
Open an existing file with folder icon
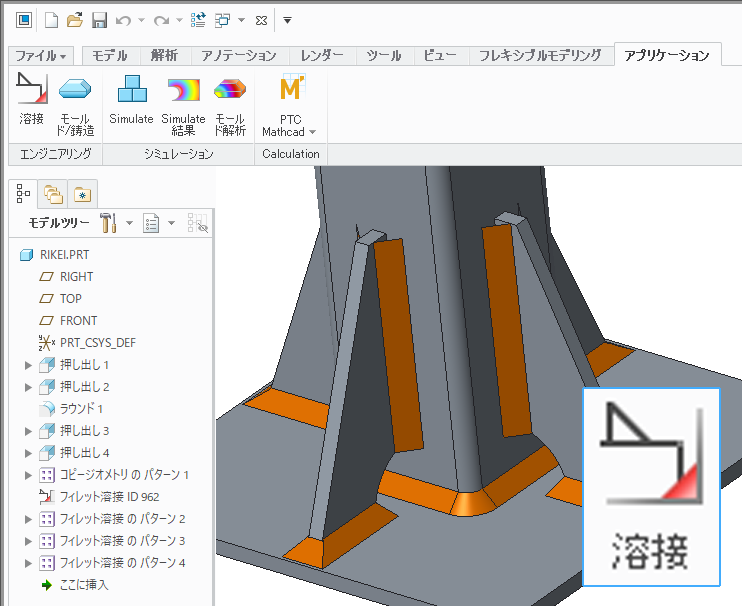coord(75,20)
